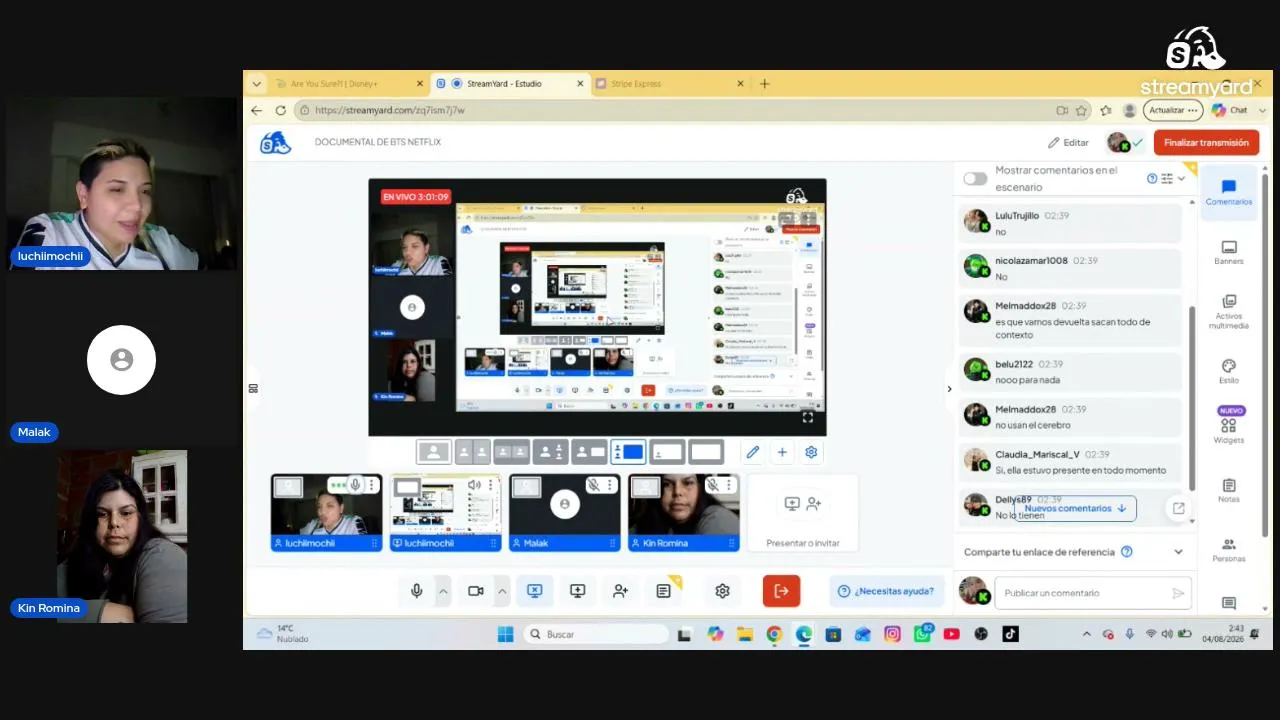Collapse the right comments panel arrow
This screenshot has height=720, width=1280.
point(949,389)
